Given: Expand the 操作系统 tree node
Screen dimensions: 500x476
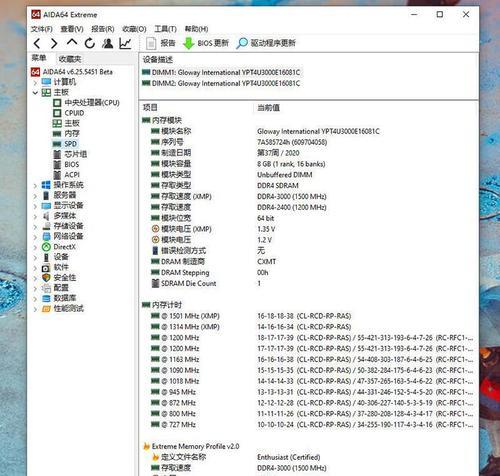Looking at the screenshot, I should (35, 185).
